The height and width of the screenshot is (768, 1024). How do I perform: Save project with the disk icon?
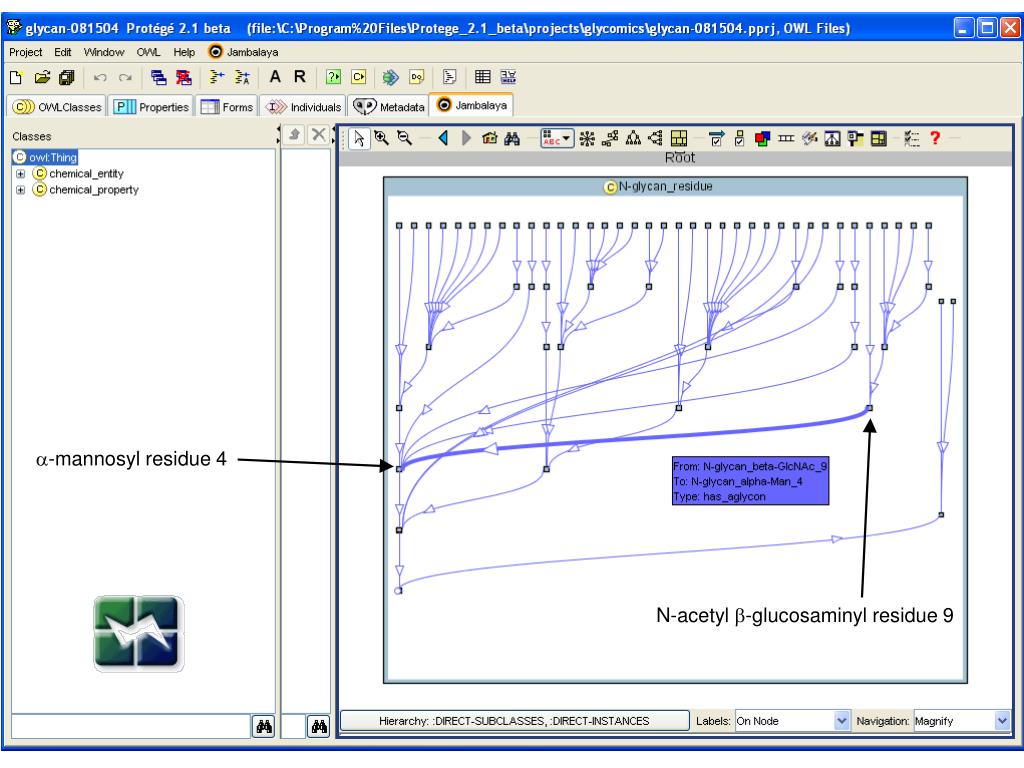[67, 77]
